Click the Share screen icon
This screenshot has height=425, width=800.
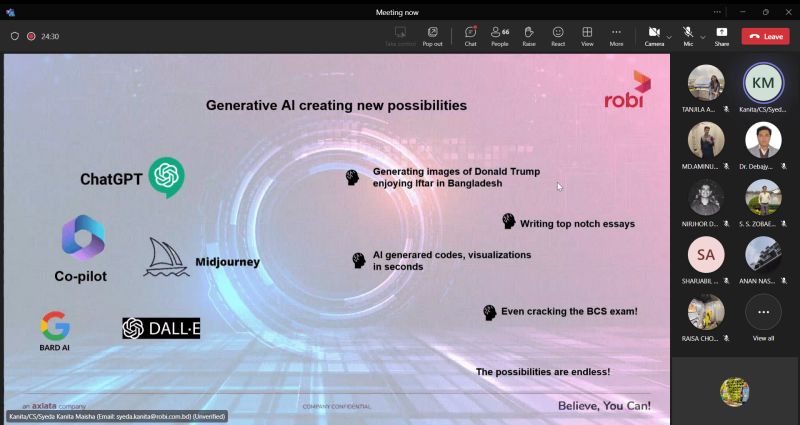(x=721, y=36)
